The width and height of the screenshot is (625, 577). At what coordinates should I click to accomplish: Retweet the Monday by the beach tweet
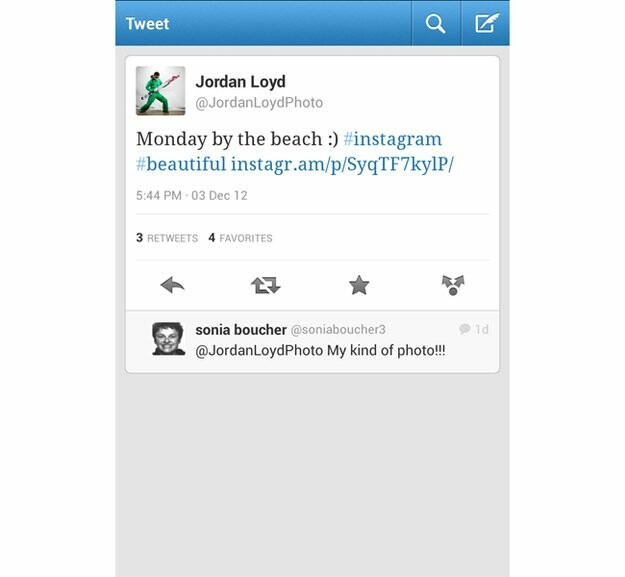[x=265, y=285]
